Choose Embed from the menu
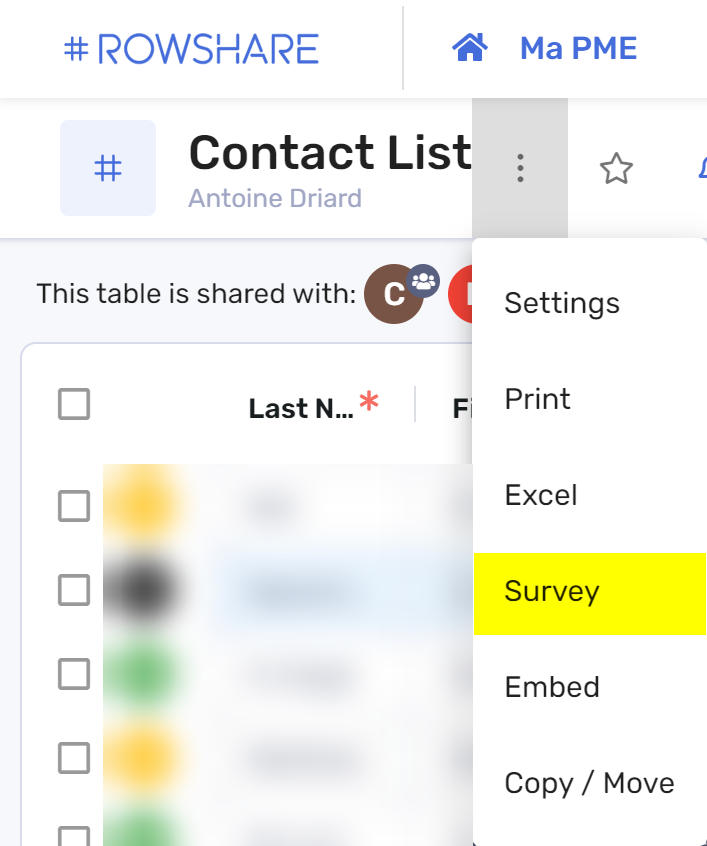The width and height of the screenshot is (707, 846). pos(590,687)
